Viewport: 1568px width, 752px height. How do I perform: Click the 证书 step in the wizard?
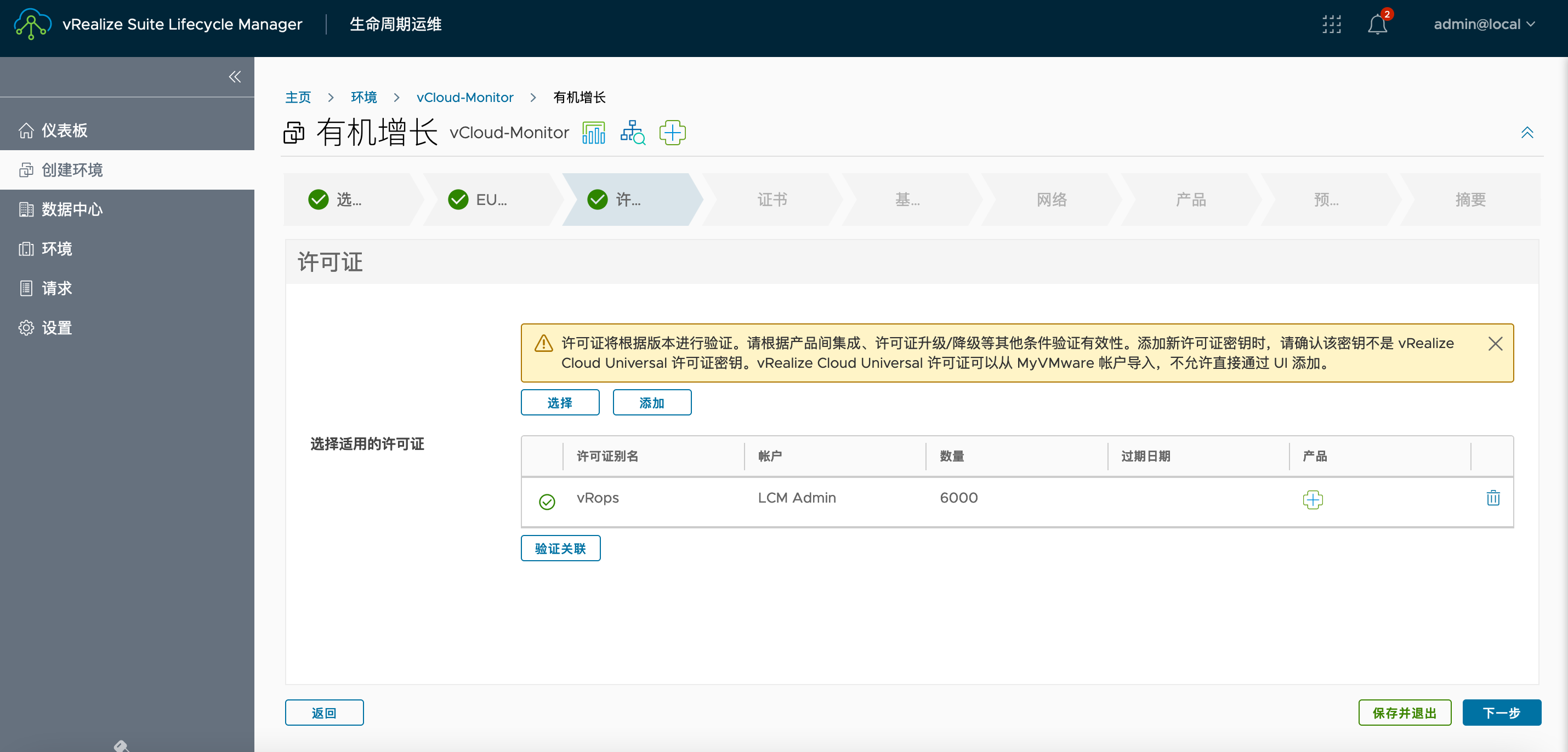click(x=769, y=200)
